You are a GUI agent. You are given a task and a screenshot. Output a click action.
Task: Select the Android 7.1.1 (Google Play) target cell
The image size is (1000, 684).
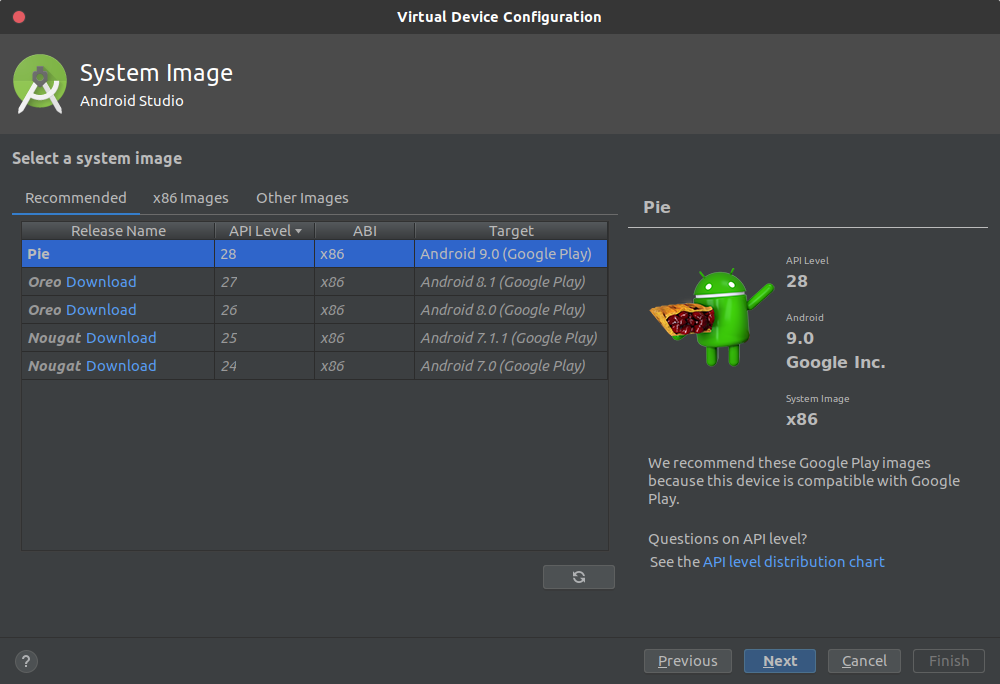coord(511,338)
